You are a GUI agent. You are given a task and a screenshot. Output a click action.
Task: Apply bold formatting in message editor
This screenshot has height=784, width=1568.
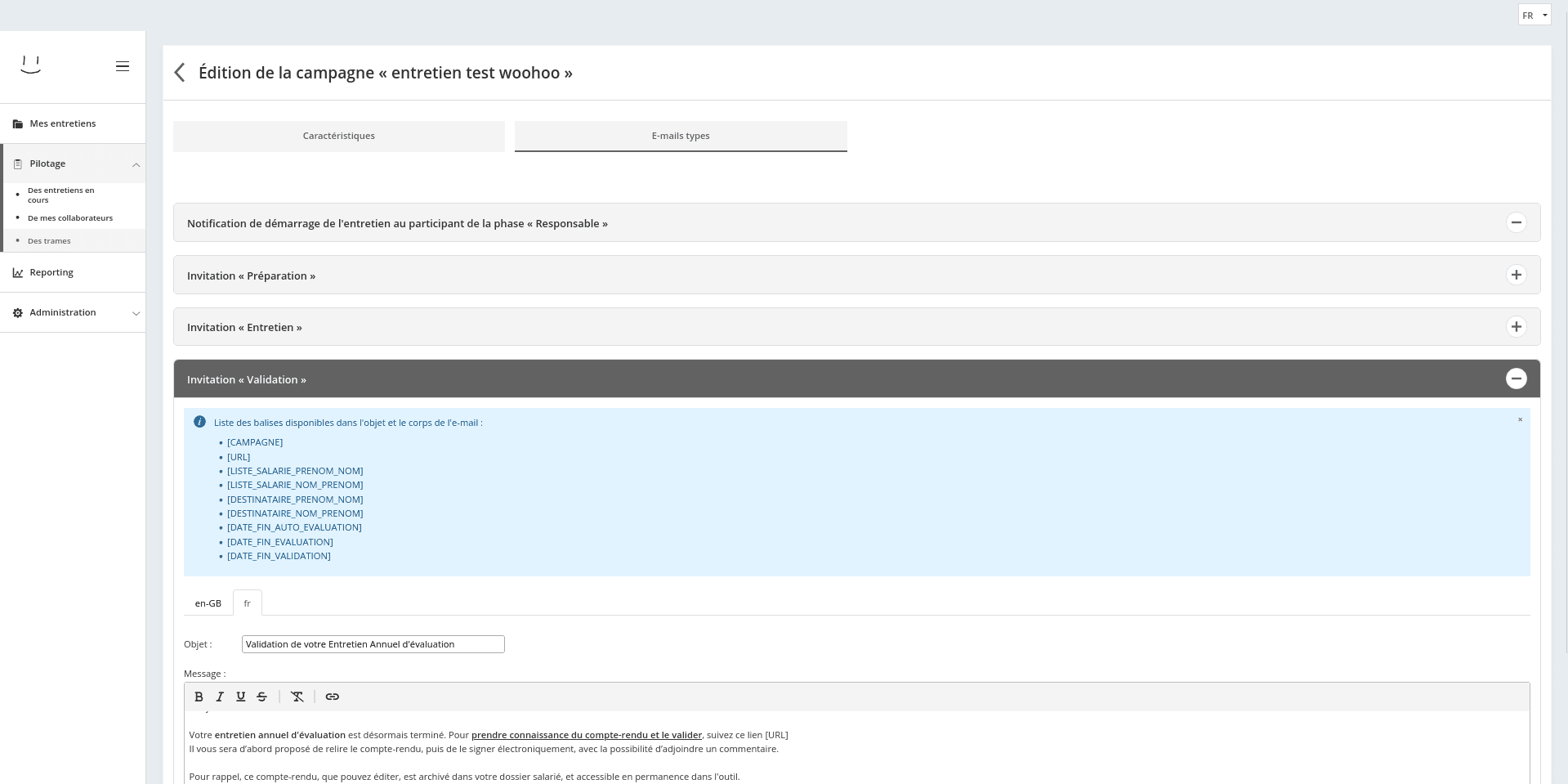click(x=199, y=697)
